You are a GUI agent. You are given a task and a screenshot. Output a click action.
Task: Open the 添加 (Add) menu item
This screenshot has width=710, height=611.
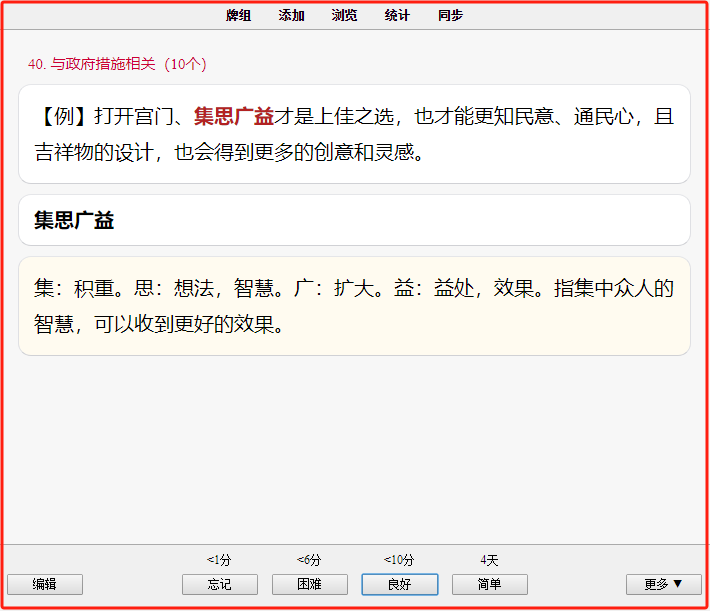pos(291,15)
